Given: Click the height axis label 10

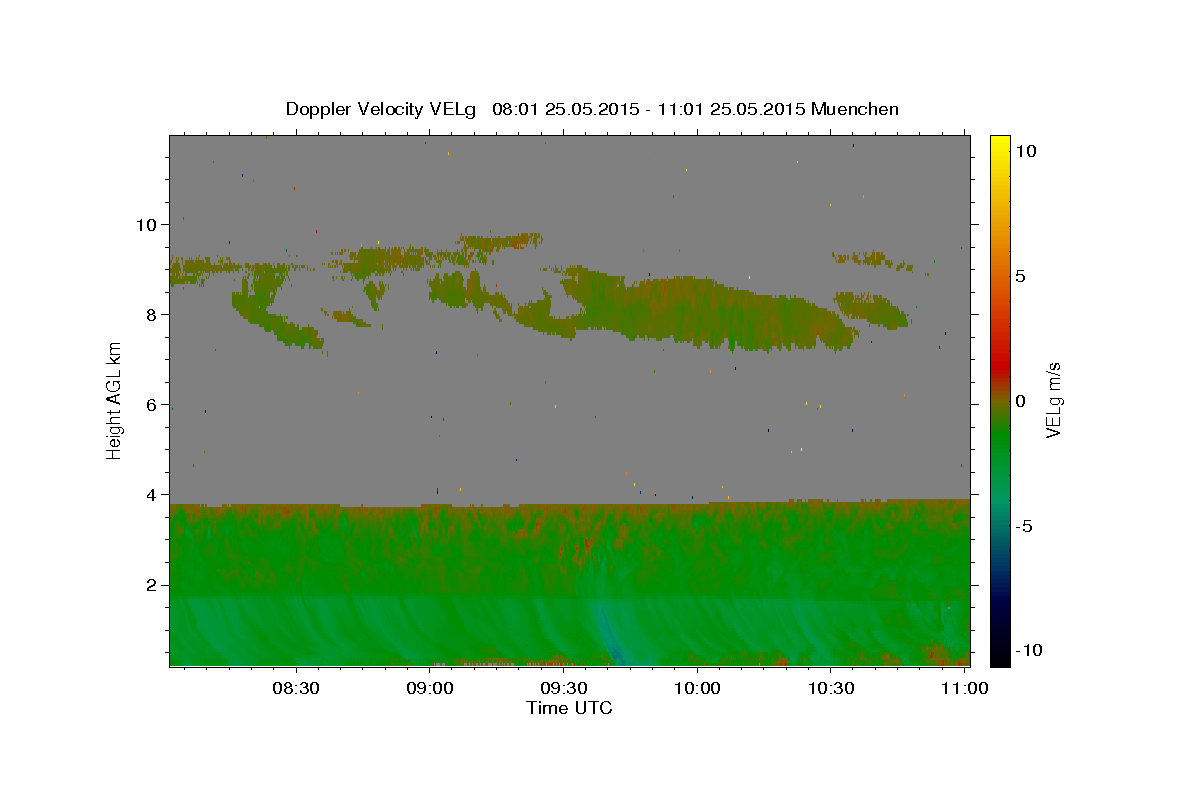Looking at the screenshot, I should pyautogui.click(x=146, y=224).
